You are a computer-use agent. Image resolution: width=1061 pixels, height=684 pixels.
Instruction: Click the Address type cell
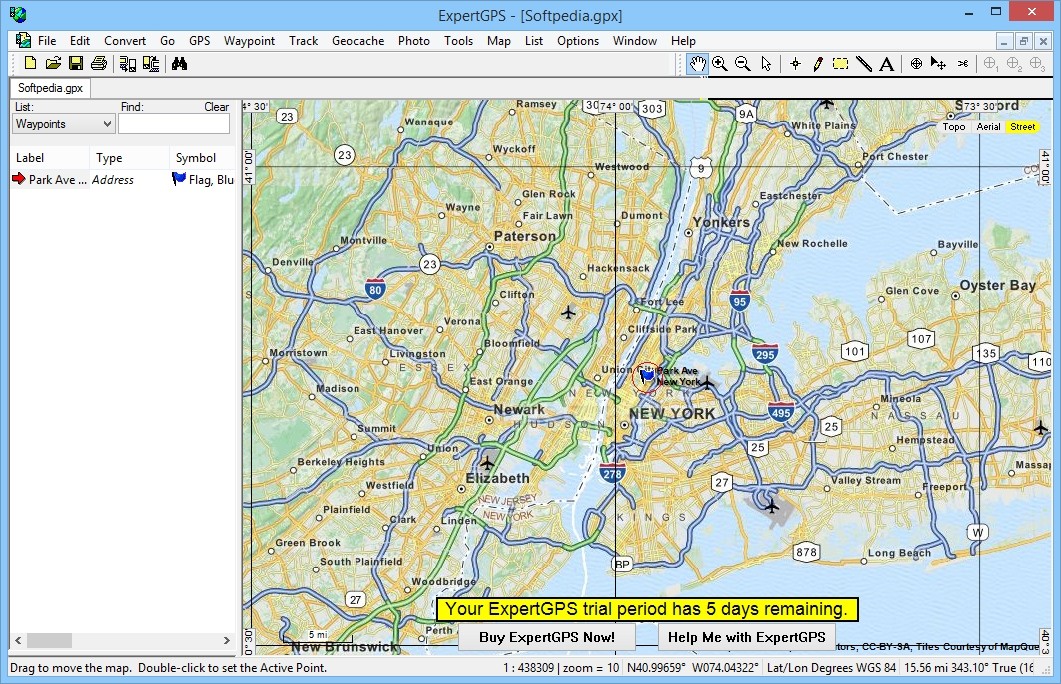point(112,179)
